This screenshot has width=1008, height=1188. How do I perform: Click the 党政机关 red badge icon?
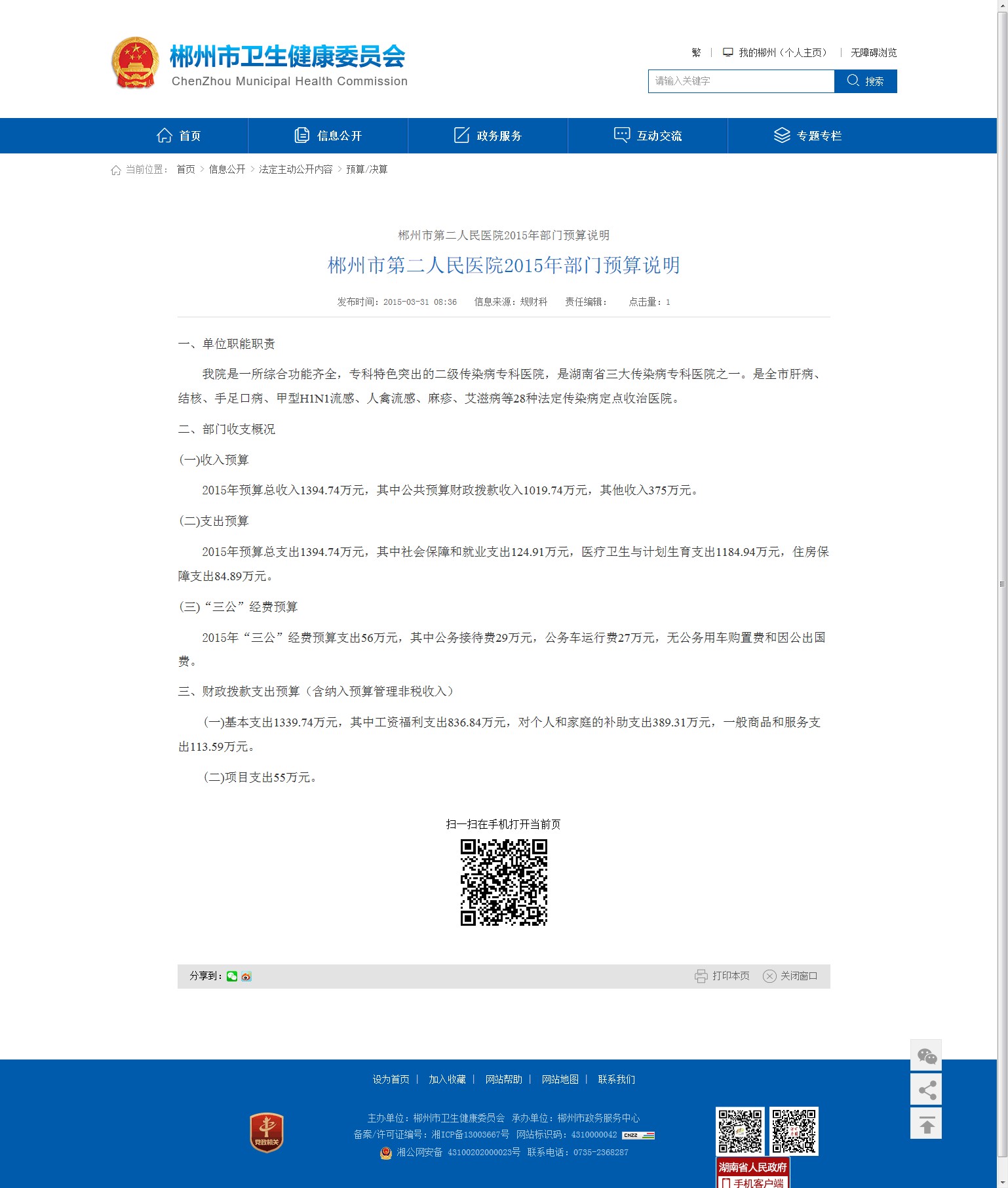pyautogui.click(x=267, y=1133)
